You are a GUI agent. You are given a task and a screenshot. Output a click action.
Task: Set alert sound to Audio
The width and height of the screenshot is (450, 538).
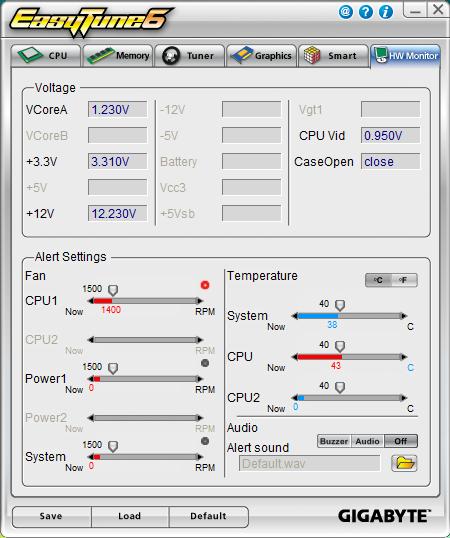pyautogui.click(x=367, y=441)
